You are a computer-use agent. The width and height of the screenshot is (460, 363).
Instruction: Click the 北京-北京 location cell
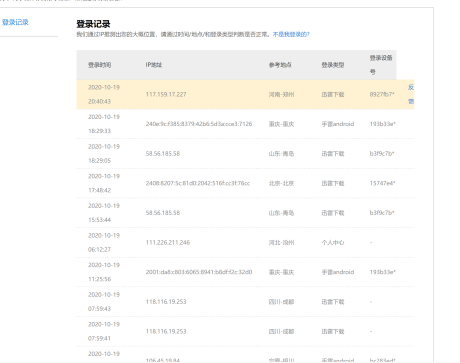tap(281, 183)
